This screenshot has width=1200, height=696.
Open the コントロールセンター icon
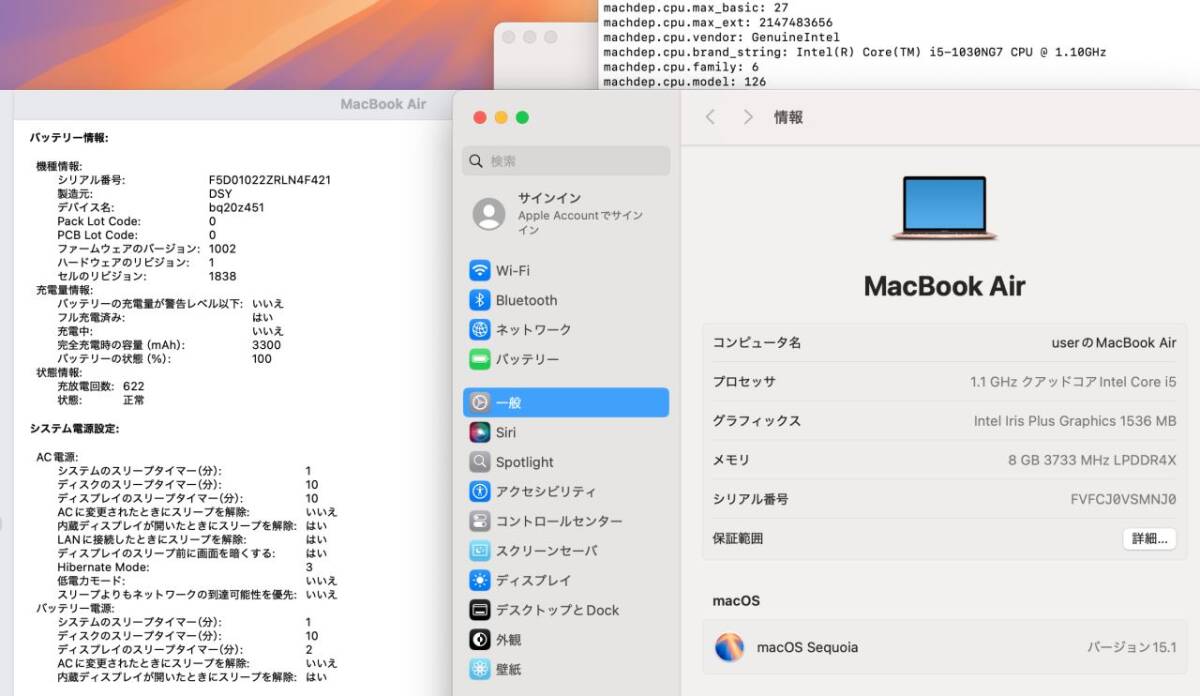480,521
